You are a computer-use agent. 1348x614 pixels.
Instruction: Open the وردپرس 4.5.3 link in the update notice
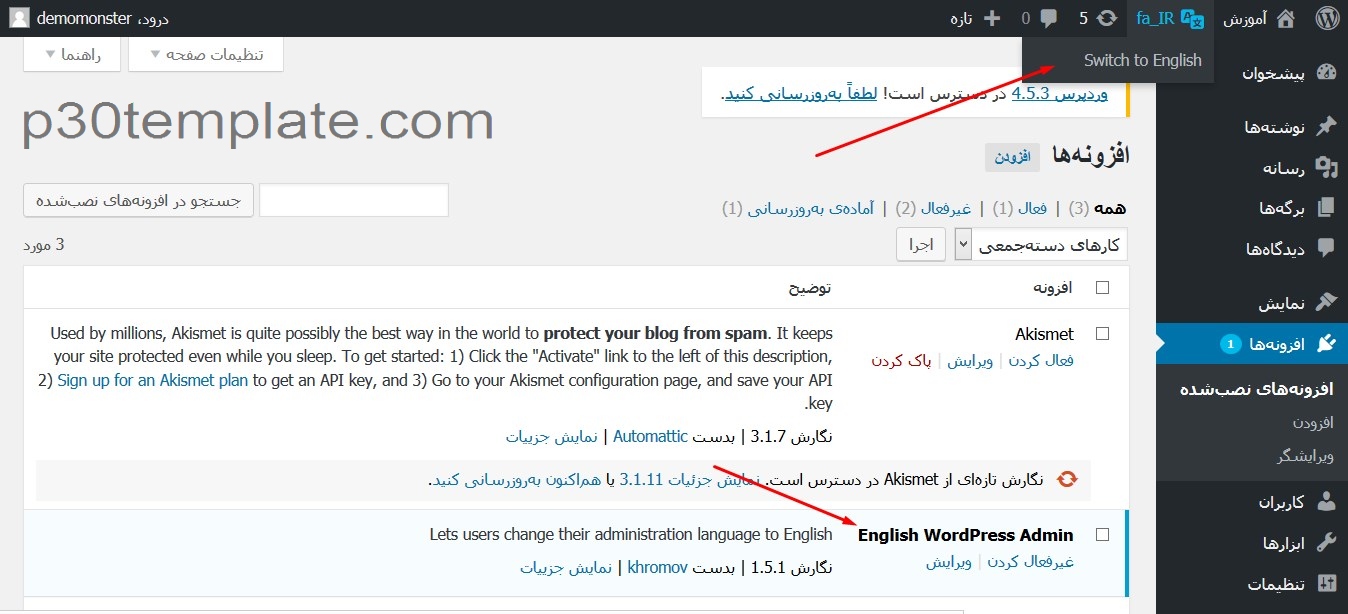click(1060, 93)
